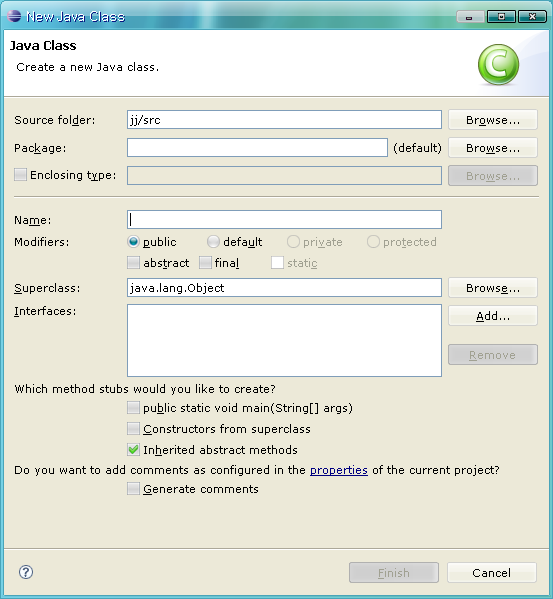Image resolution: width=553 pixels, height=599 pixels.
Task: Enable Generate comments option
Action: 133,489
